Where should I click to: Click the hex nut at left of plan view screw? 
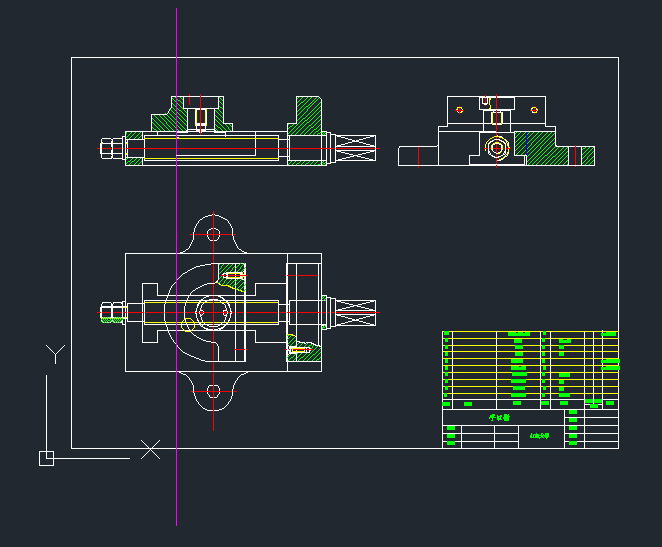coord(110,312)
